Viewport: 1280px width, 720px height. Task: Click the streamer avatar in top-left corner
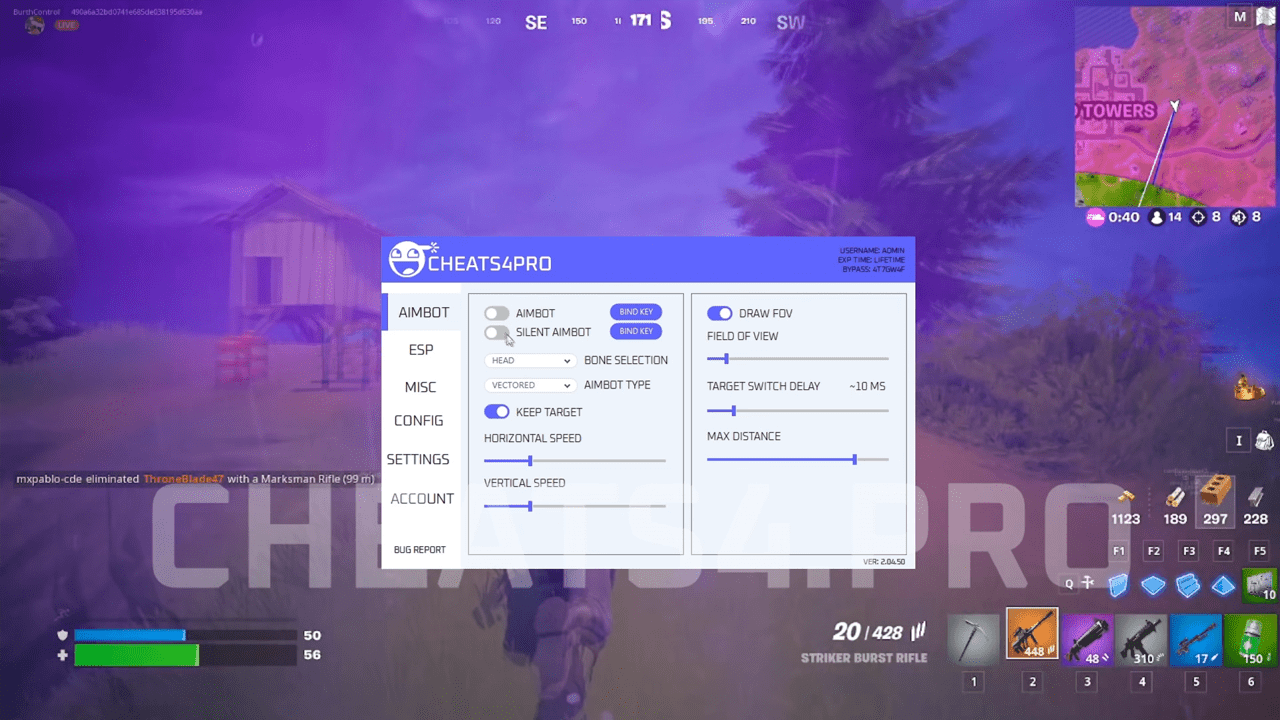(35, 25)
